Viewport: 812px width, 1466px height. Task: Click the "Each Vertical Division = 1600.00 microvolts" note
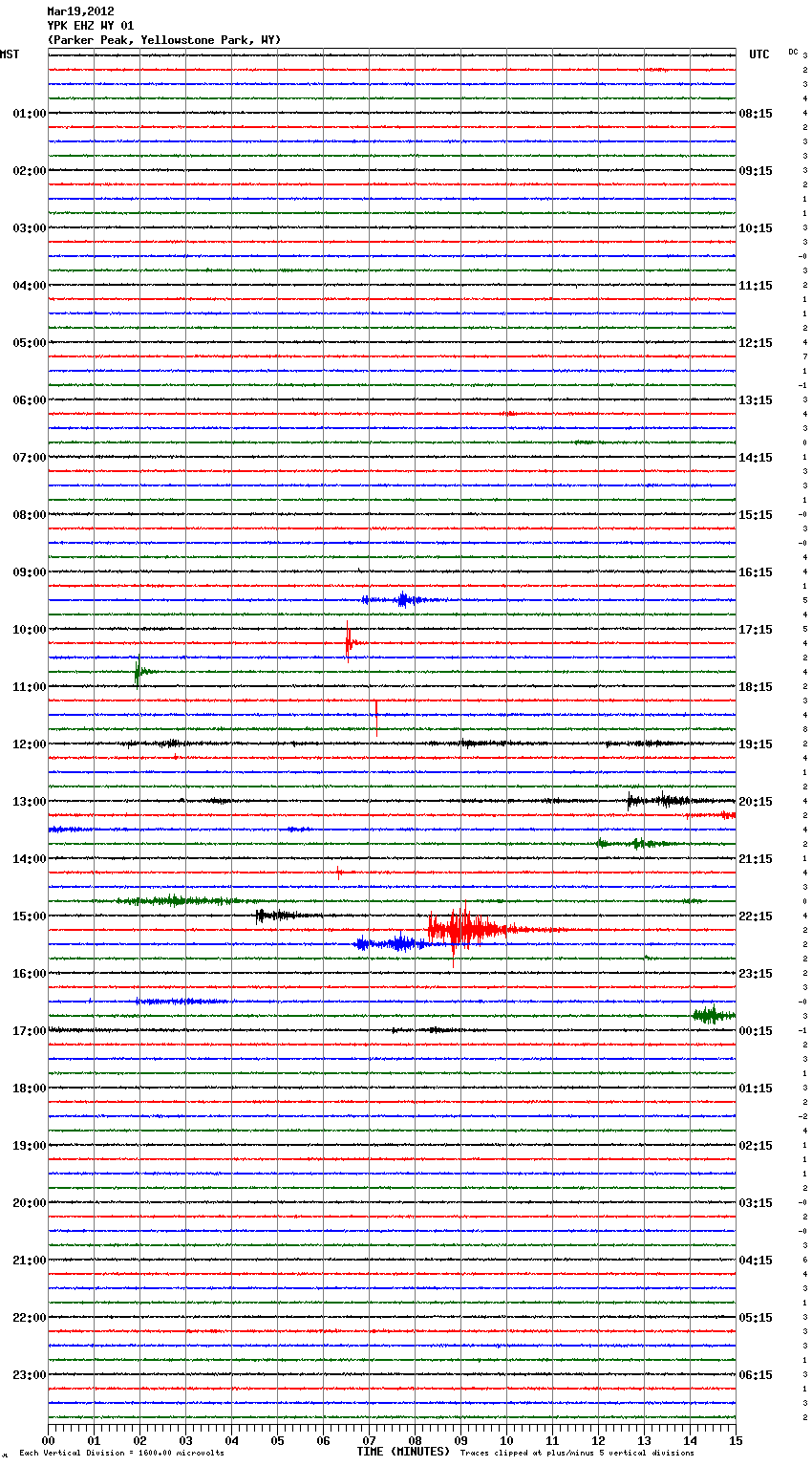point(121,1454)
